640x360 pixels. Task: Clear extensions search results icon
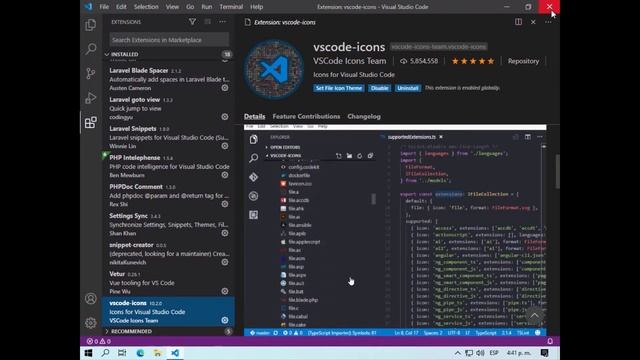(207, 22)
